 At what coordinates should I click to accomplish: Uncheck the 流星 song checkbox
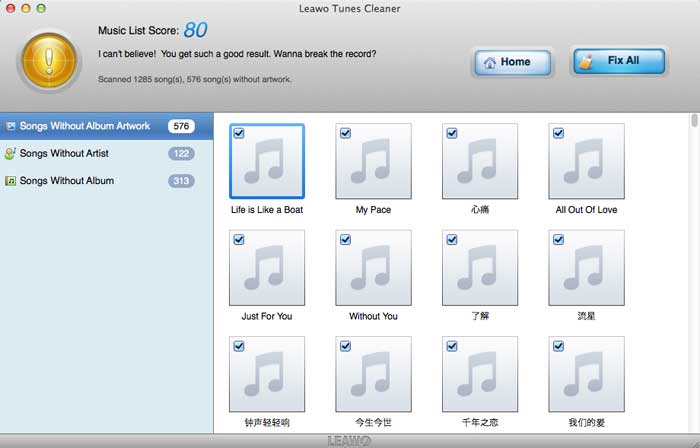[x=558, y=240]
